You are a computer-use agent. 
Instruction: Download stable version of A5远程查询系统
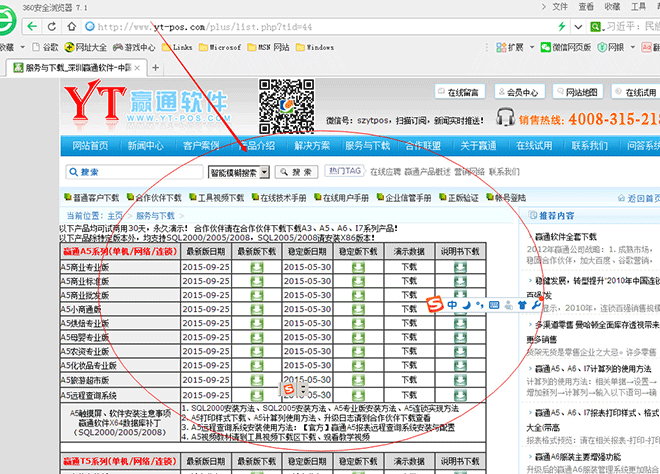[x=358, y=395]
